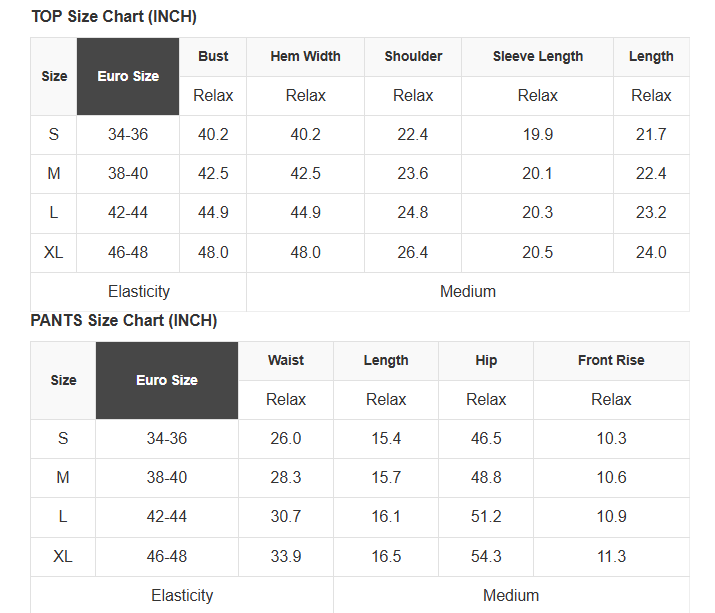Select the Bust column header
Image resolution: width=715 pixels, height=613 pixels.
coord(213,57)
